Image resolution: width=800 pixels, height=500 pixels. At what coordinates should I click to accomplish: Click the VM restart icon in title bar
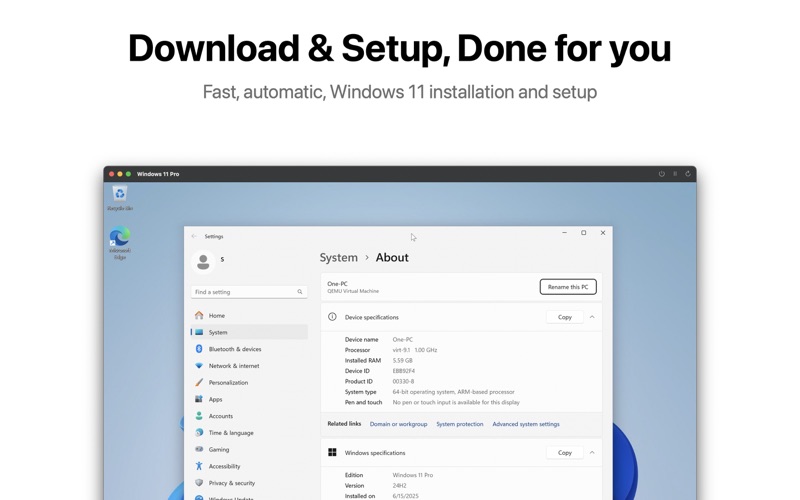pos(688,174)
